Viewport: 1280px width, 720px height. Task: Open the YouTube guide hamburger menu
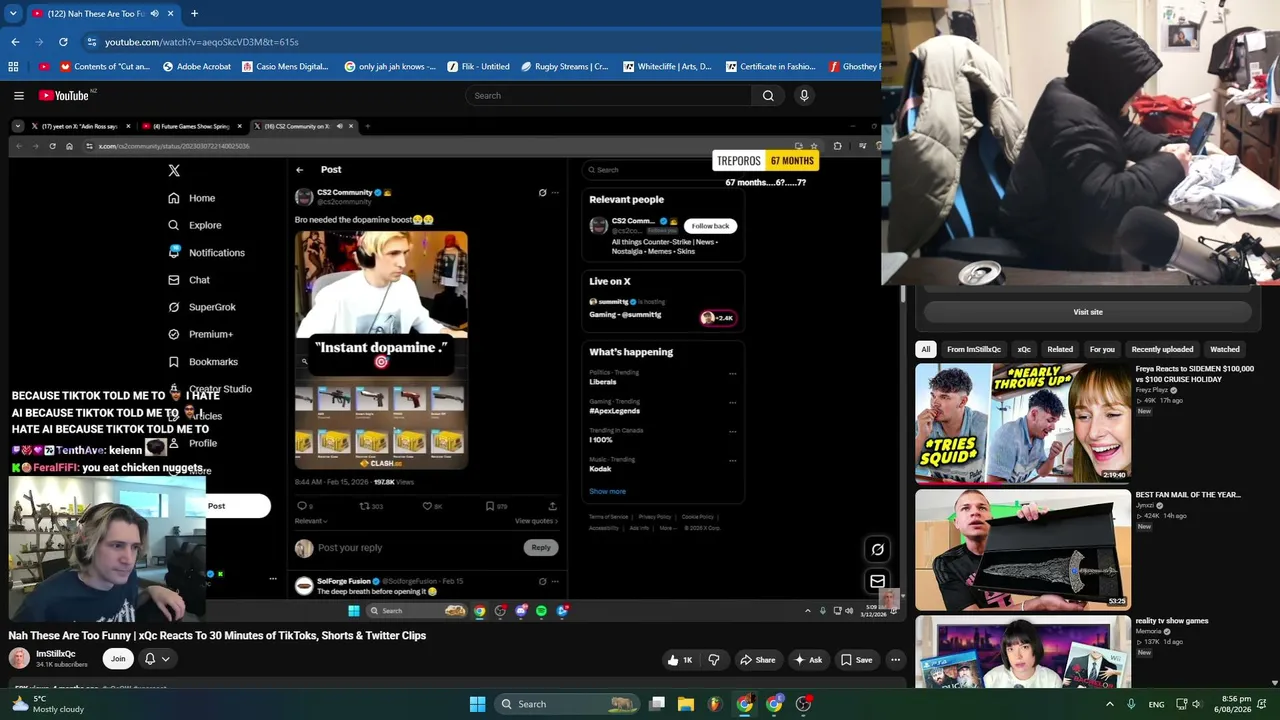(x=19, y=96)
